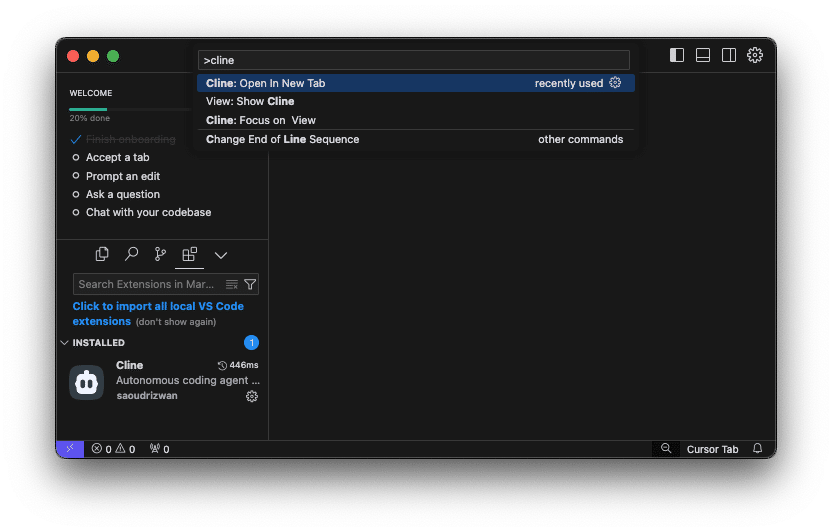Focus the command palette input with >cline
The width and height of the screenshot is (832, 532).
click(x=414, y=60)
